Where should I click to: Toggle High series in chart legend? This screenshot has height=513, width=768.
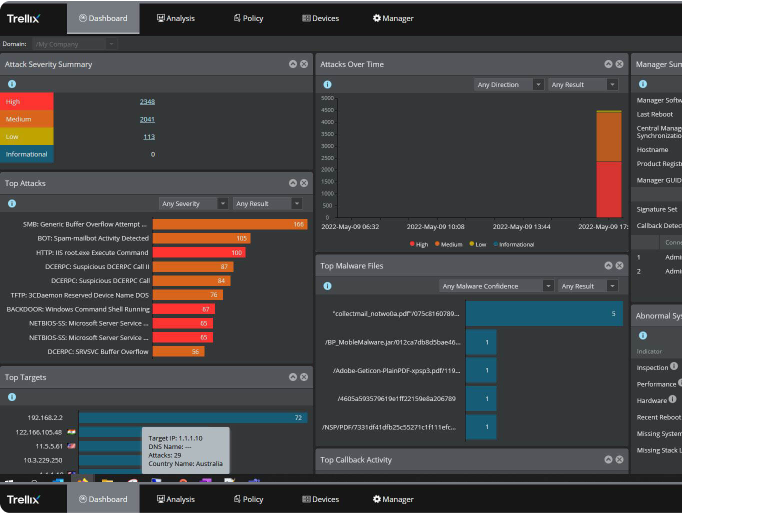click(419, 244)
